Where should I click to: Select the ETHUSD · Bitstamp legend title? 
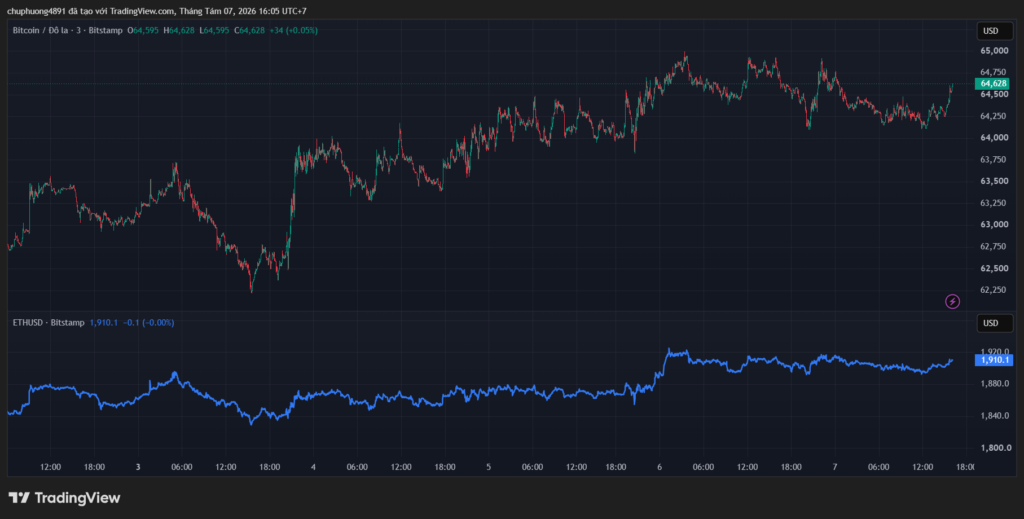pos(48,322)
